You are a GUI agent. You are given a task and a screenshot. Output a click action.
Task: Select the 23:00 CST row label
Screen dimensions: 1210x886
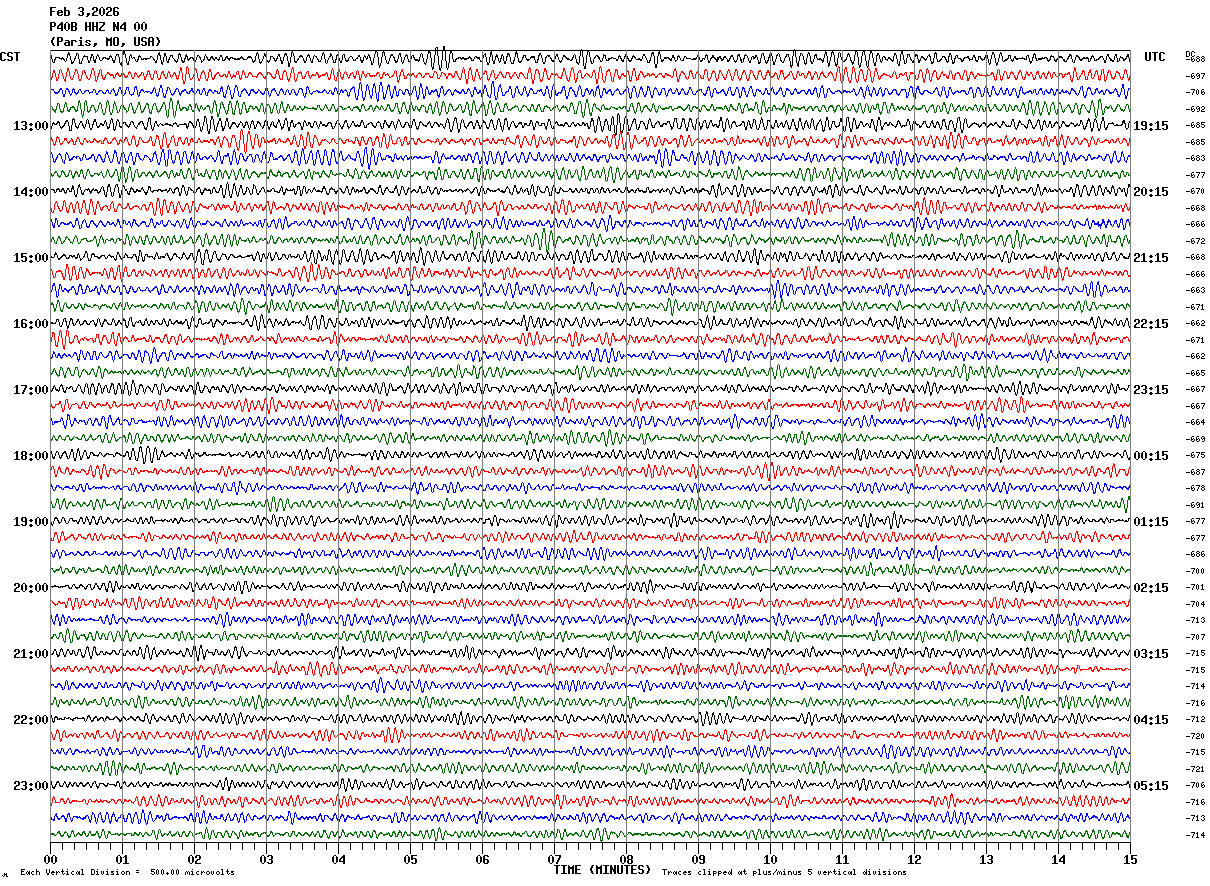(x=31, y=786)
